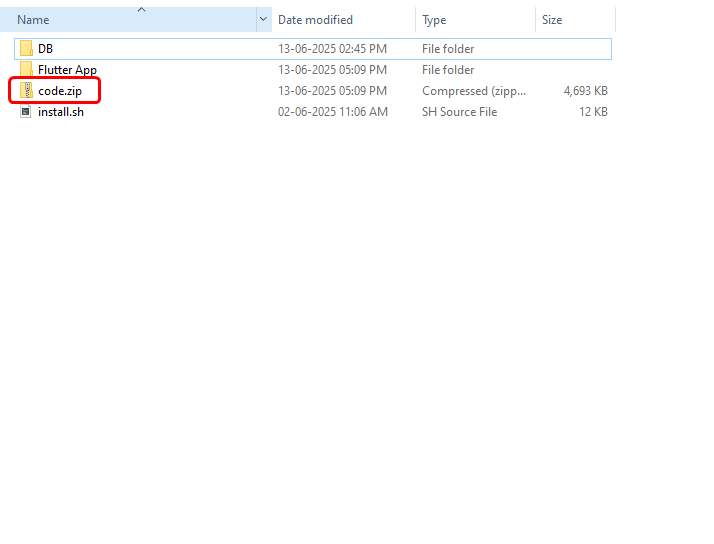Click the DB folder icon

click(x=26, y=48)
